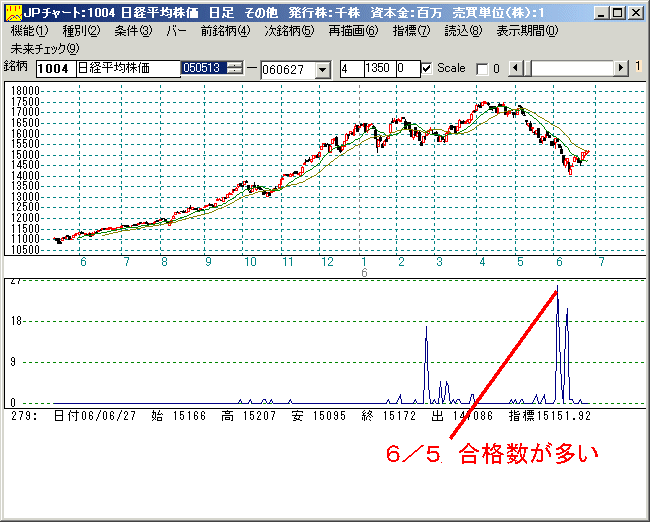Go to previous stock with 前銘柄

(225, 31)
